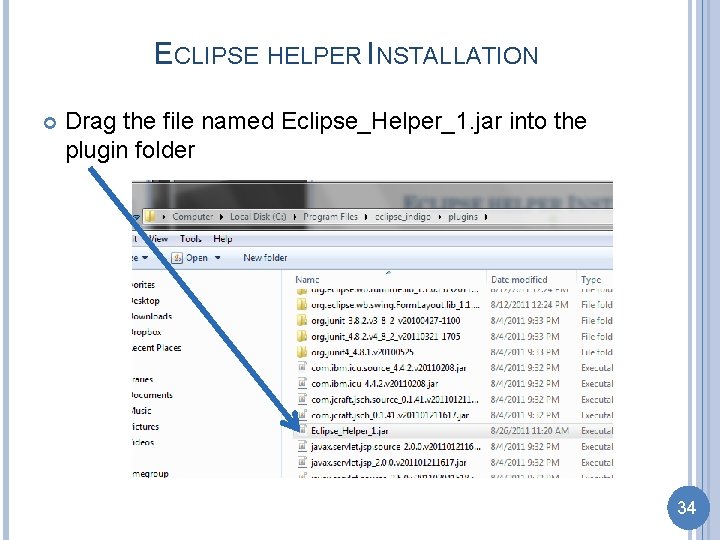Click Type cell of Eclipse_Helper_1.jar row
Screen dimensions: 720x540
click(x=597, y=431)
